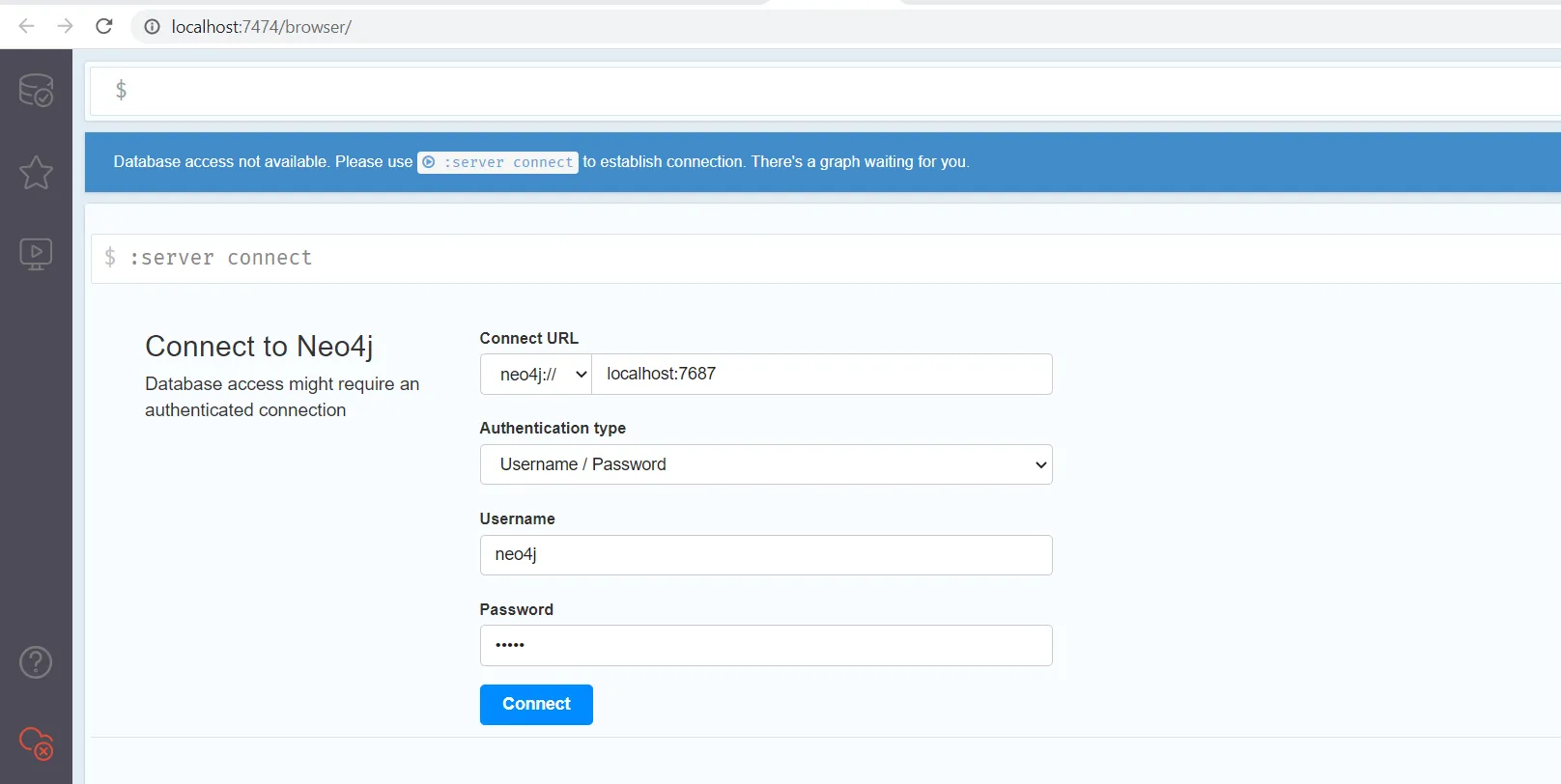Open the Authentication type dropdown
The height and width of the screenshot is (784, 1561).
click(x=766, y=464)
